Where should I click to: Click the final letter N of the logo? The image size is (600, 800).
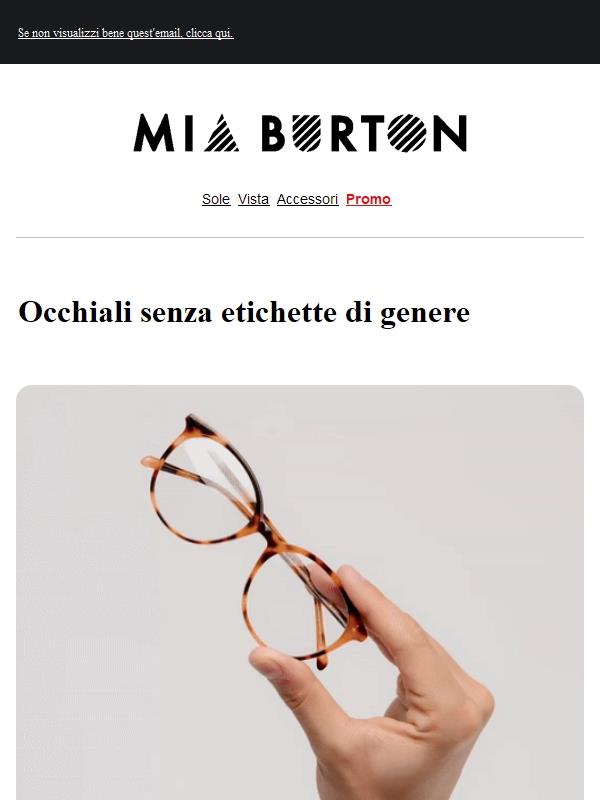click(x=449, y=133)
